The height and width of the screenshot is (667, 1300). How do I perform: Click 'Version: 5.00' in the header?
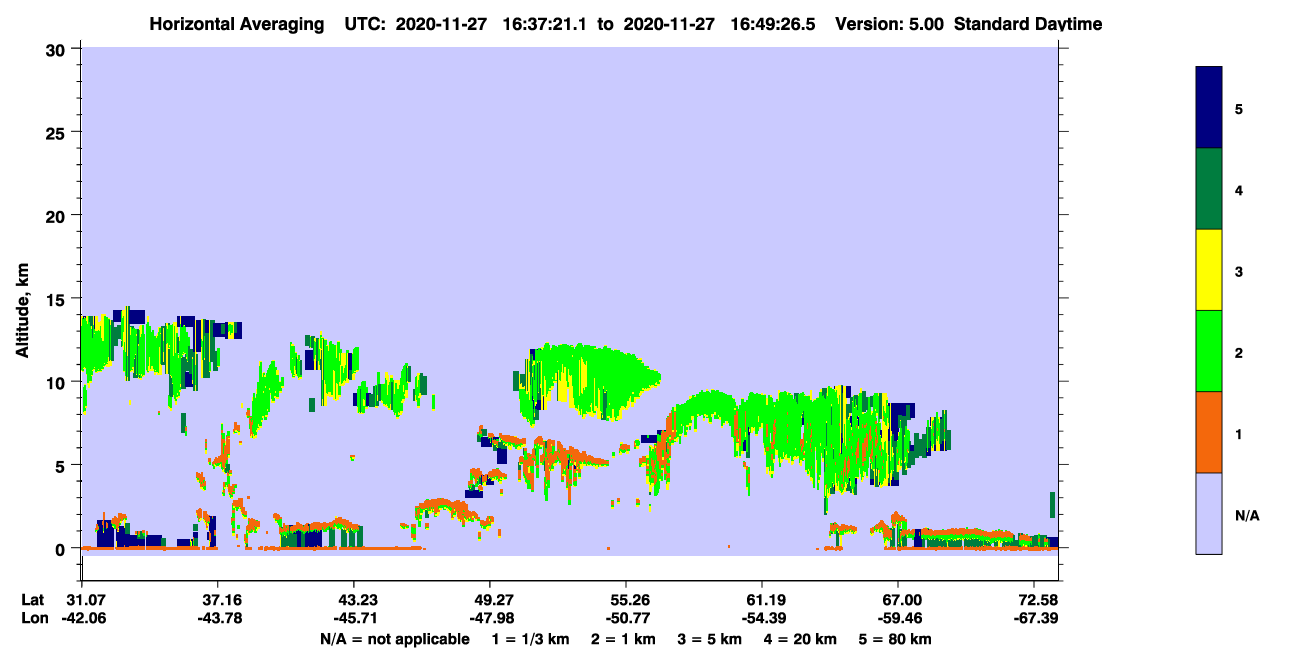click(888, 24)
